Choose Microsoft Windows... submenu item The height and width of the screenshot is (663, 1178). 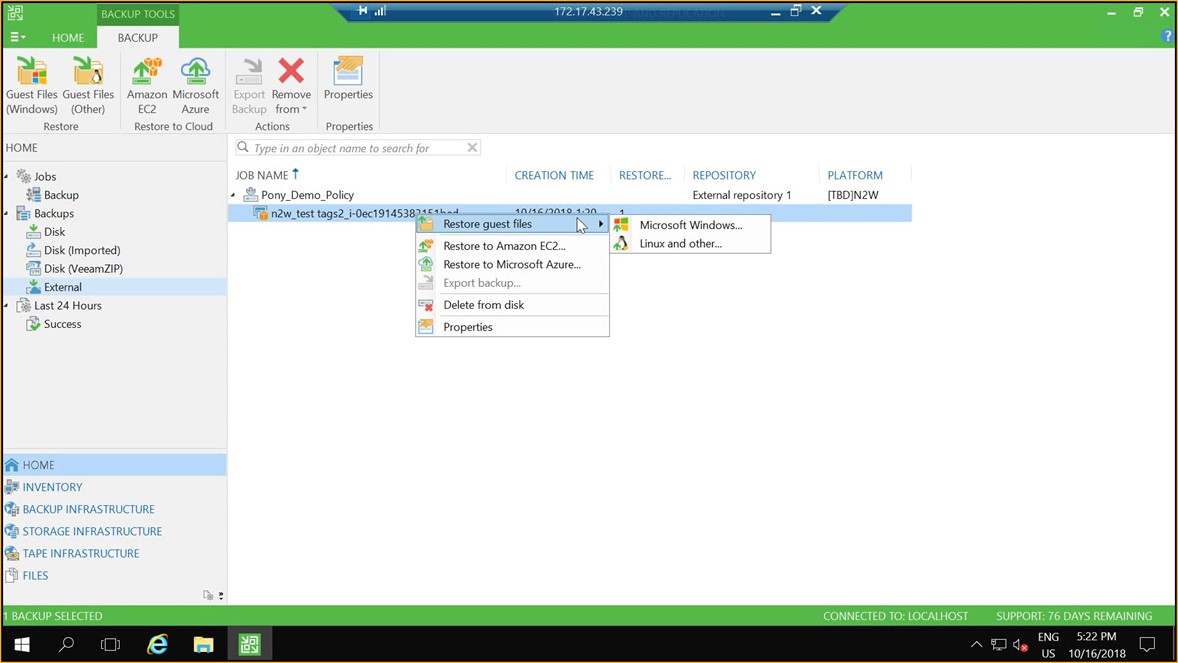(690, 225)
